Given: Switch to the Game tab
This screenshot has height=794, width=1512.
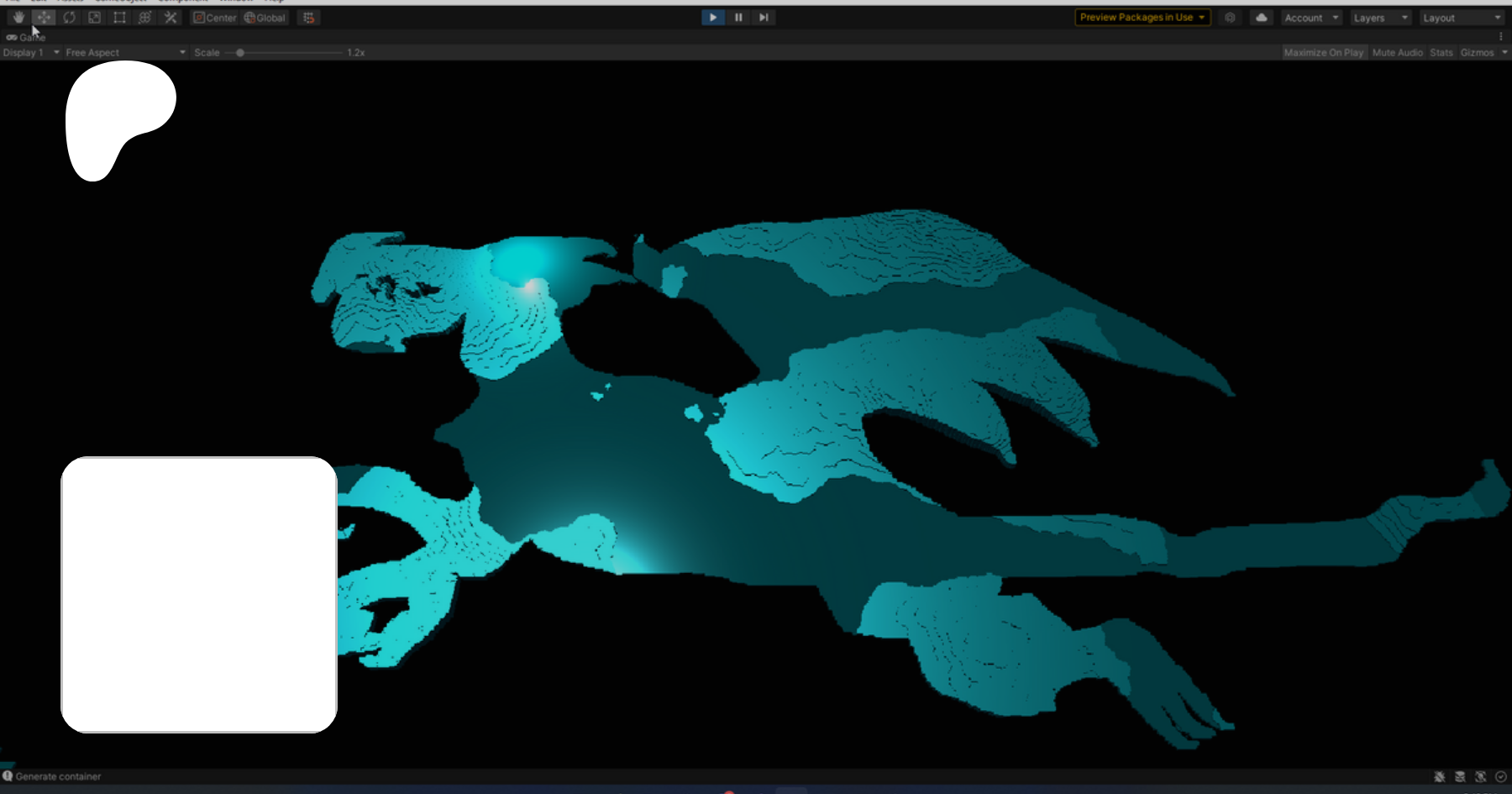Looking at the screenshot, I should pos(26,37).
